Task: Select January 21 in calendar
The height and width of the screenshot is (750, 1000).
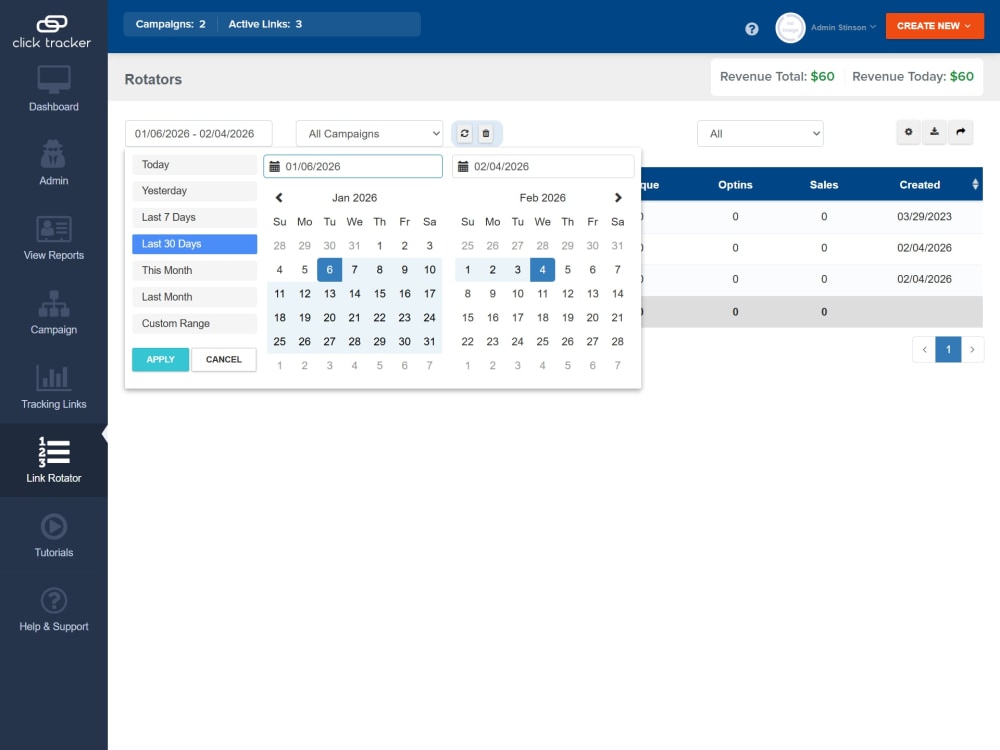Action: pos(355,318)
